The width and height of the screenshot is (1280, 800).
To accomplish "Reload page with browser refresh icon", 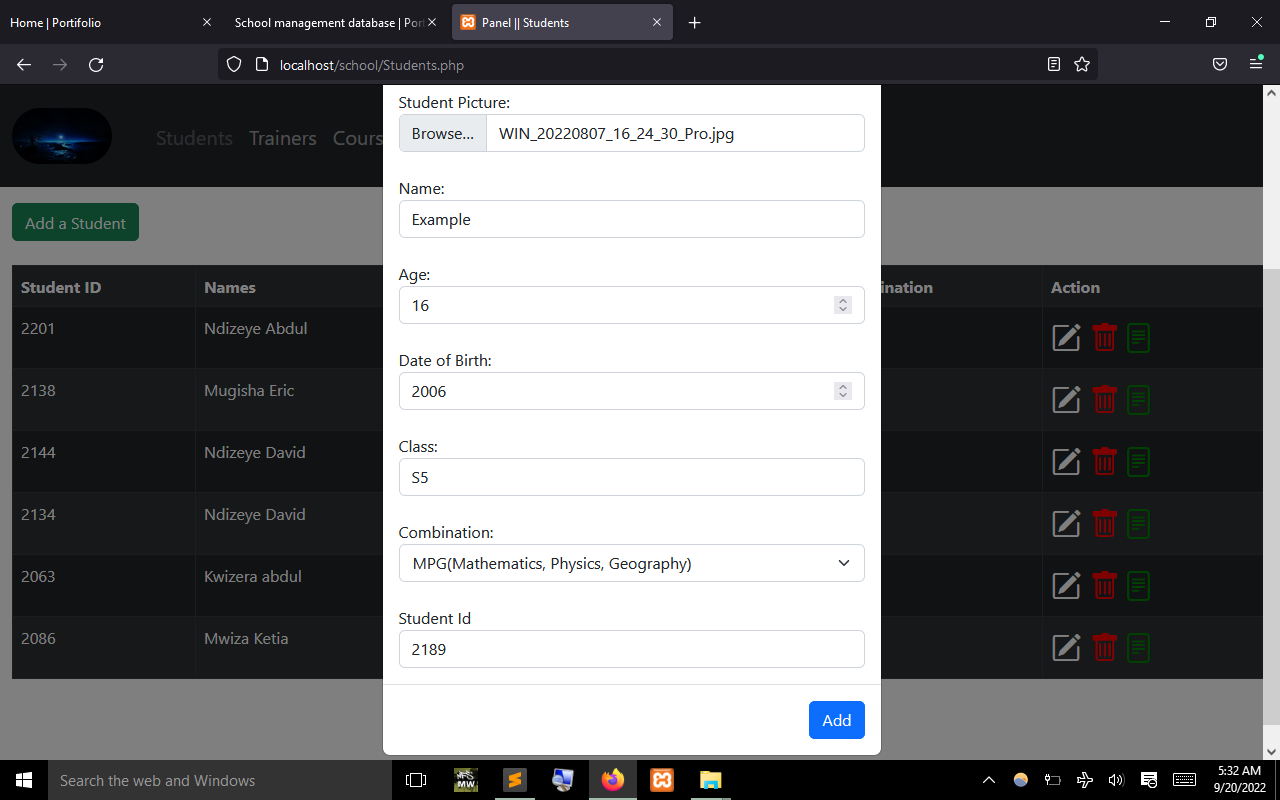I will (96, 65).
